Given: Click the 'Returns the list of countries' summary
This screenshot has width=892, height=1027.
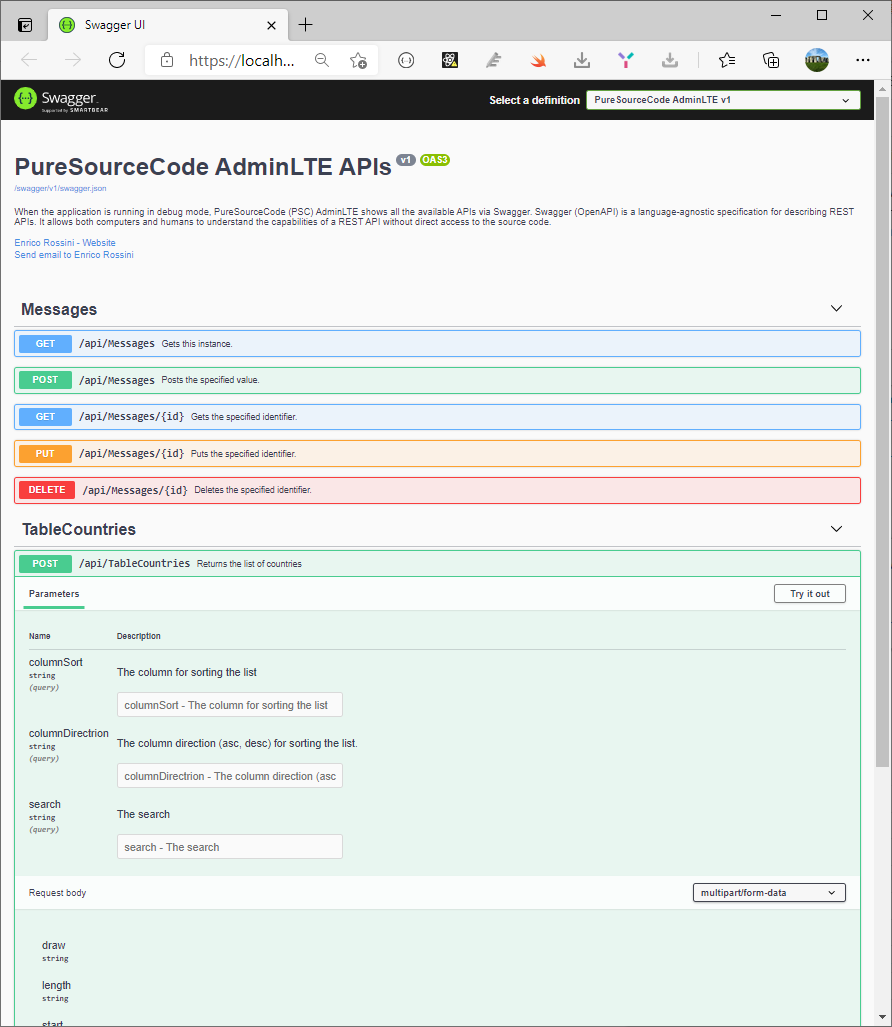Looking at the screenshot, I should coord(249,564).
